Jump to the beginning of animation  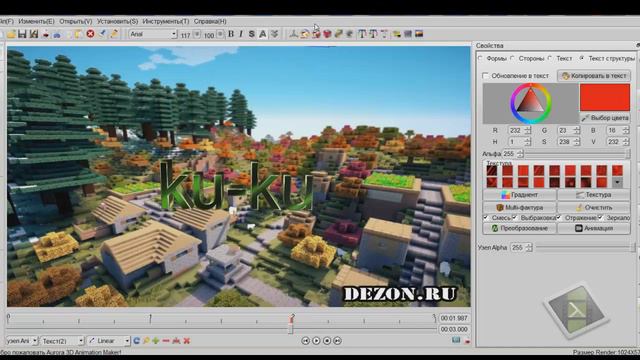click(x=305, y=340)
